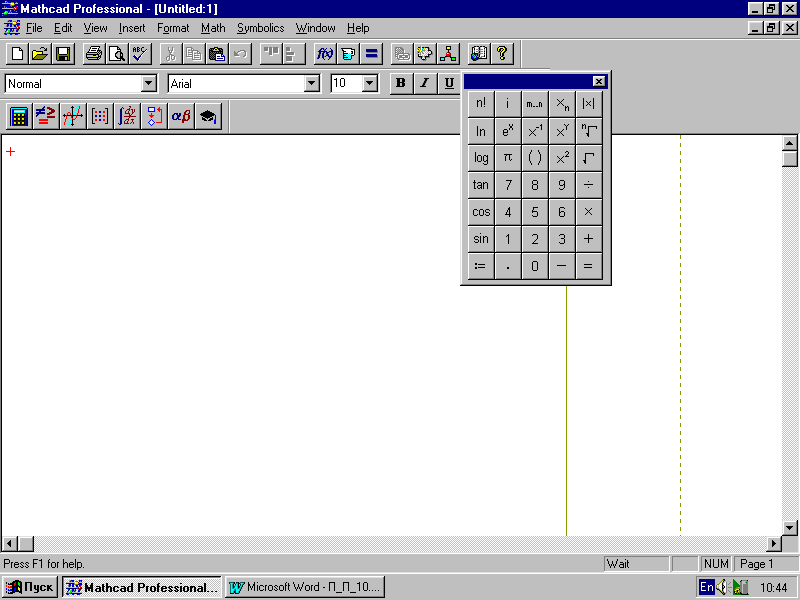Open Graph palette icon
Image resolution: width=800 pixels, height=600 pixels.
[73, 116]
